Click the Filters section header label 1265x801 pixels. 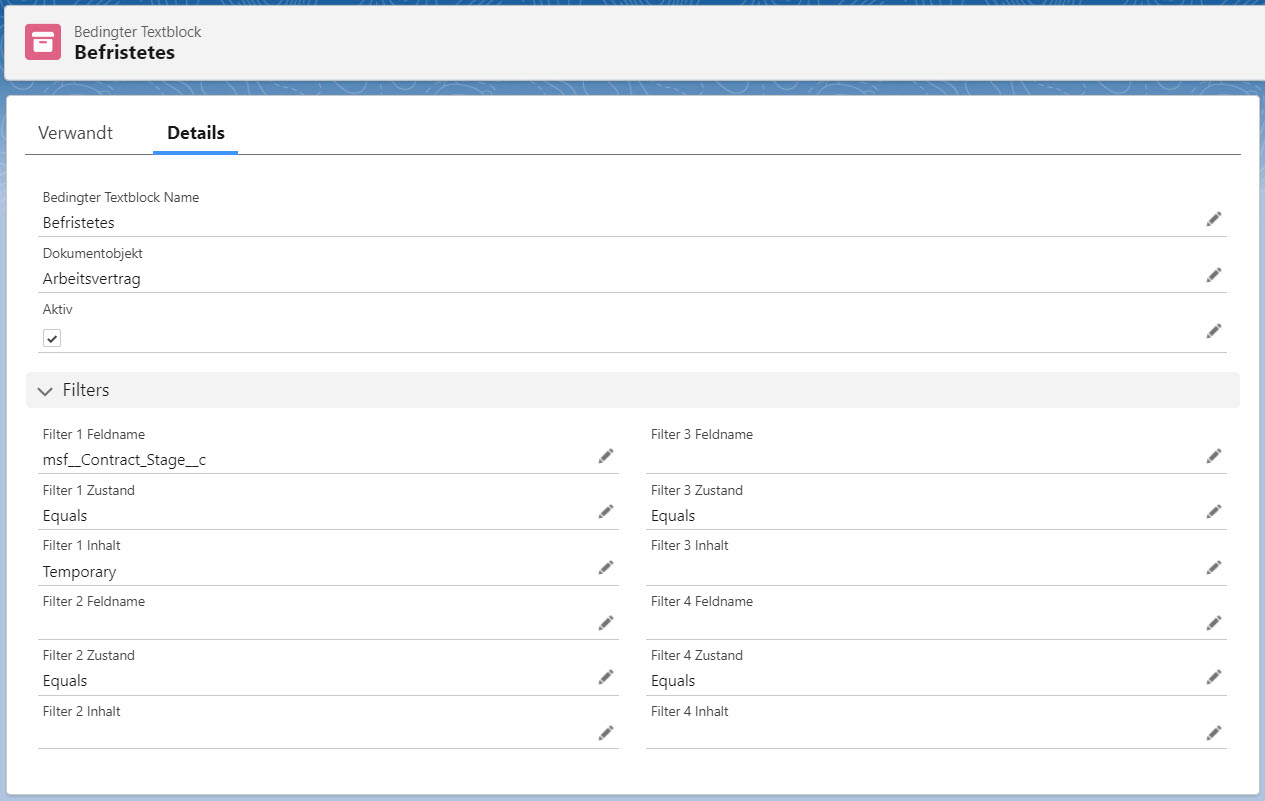point(86,390)
